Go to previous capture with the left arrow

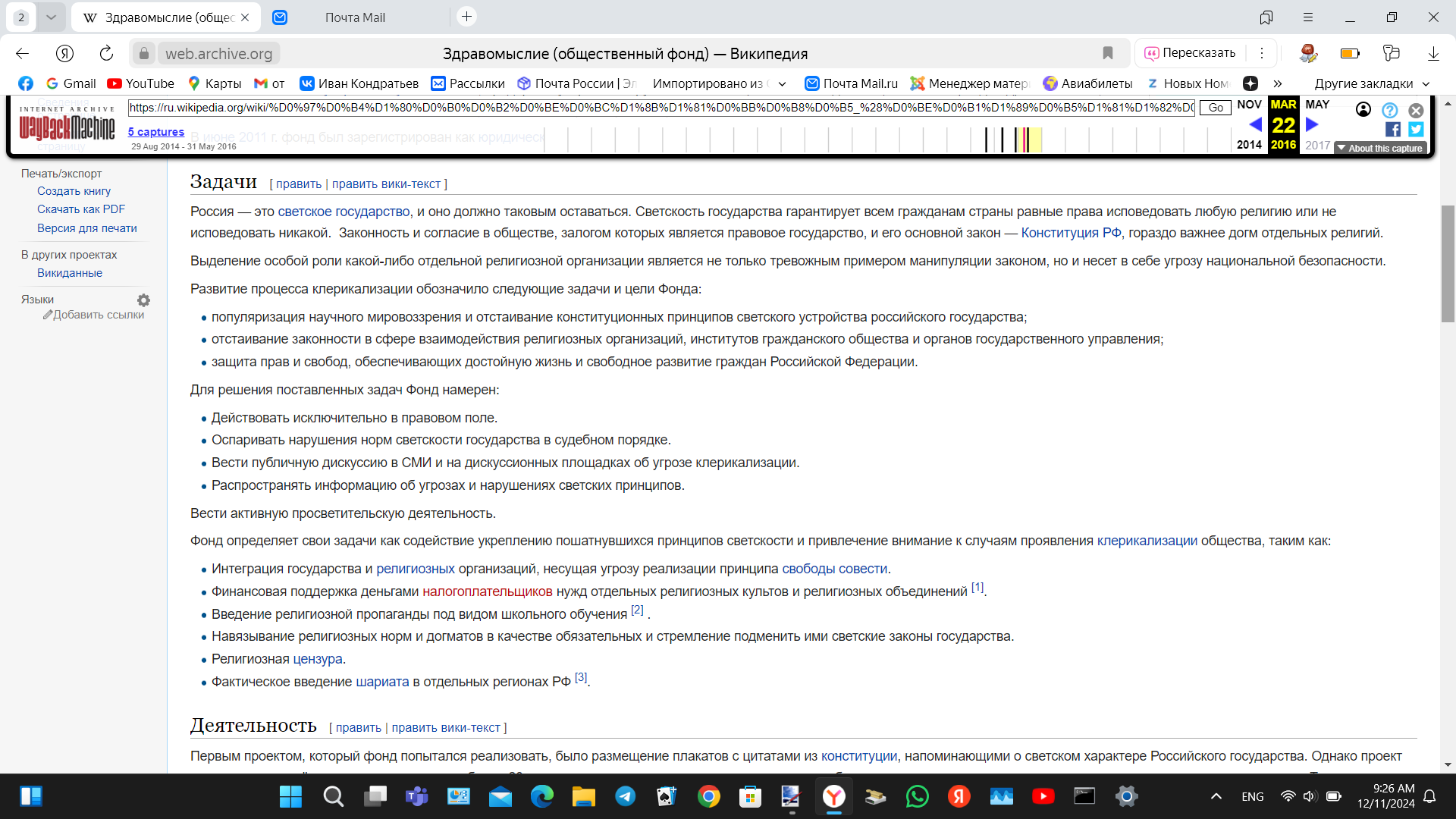[x=1255, y=124]
